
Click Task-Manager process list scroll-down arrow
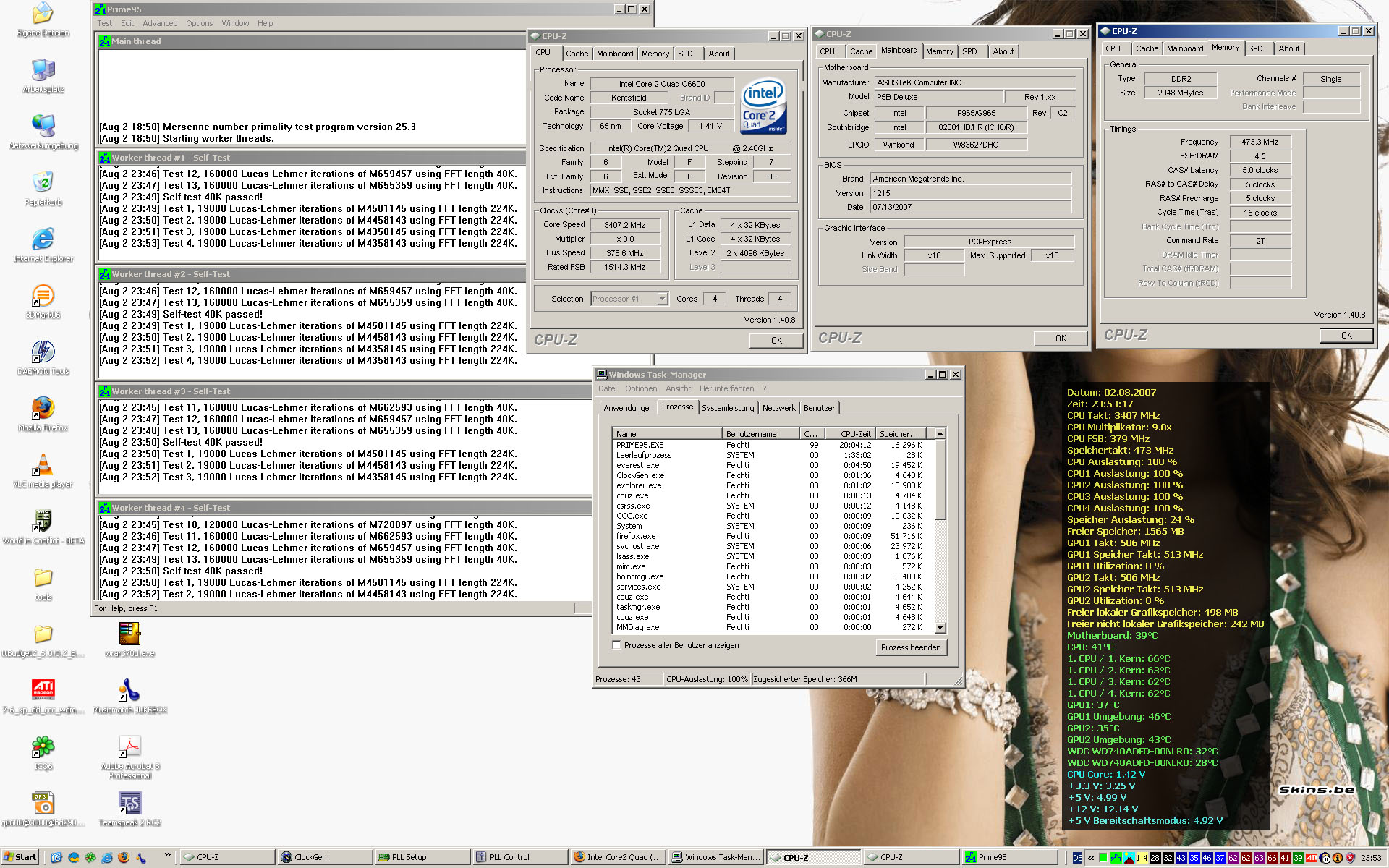click(x=940, y=628)
